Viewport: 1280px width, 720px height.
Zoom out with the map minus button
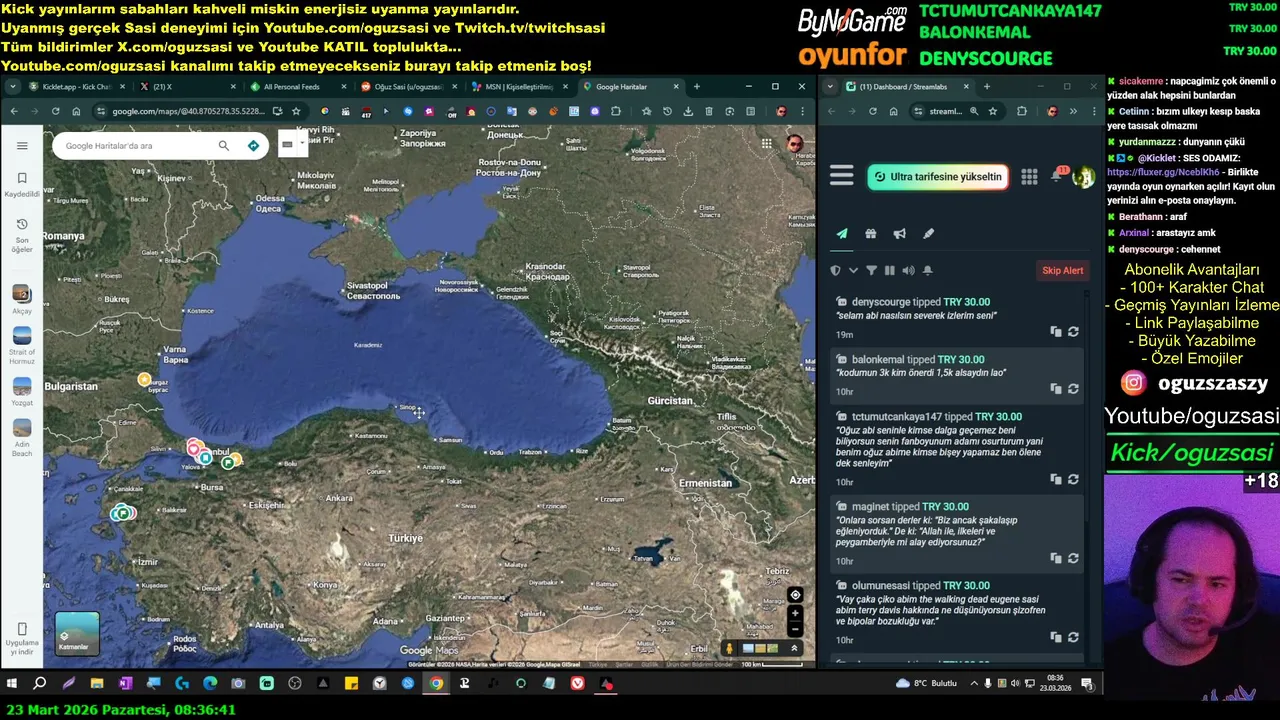point(795,629)
